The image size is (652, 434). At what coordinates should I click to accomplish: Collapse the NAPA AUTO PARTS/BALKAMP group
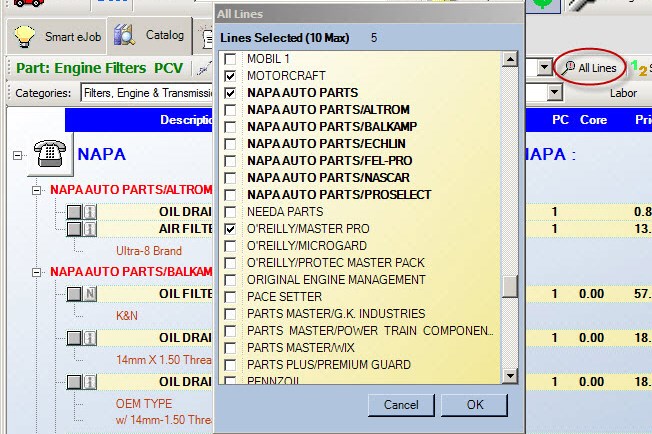[x=37, y=271]
